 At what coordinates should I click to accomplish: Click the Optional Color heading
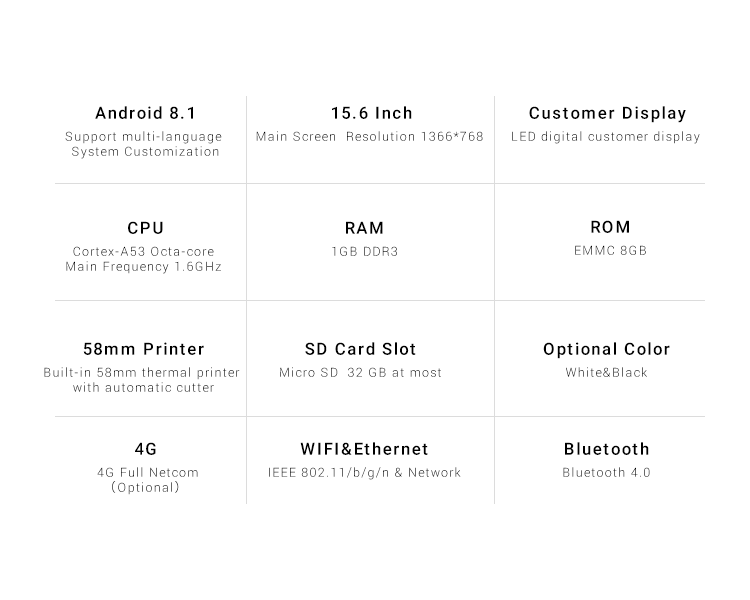click(607, 350)
